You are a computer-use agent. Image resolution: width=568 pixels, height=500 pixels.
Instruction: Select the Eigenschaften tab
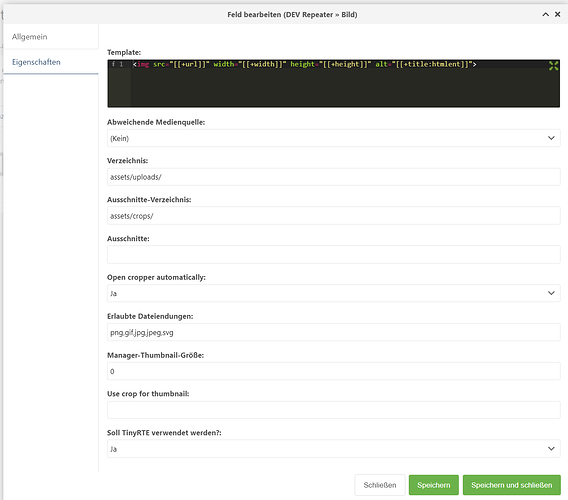tap(51, 62)
